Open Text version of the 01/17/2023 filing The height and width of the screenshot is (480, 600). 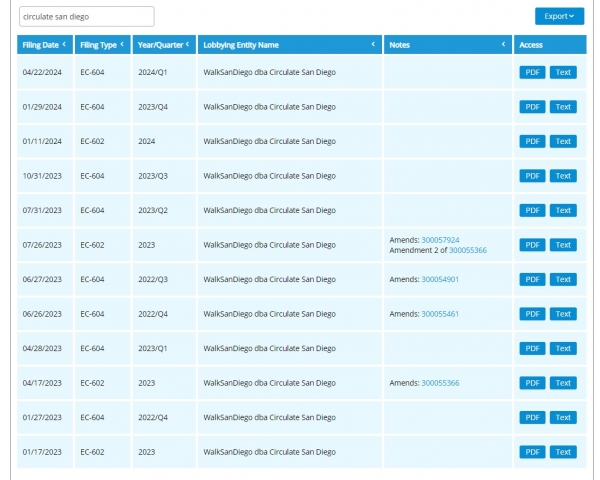(563, 452)
